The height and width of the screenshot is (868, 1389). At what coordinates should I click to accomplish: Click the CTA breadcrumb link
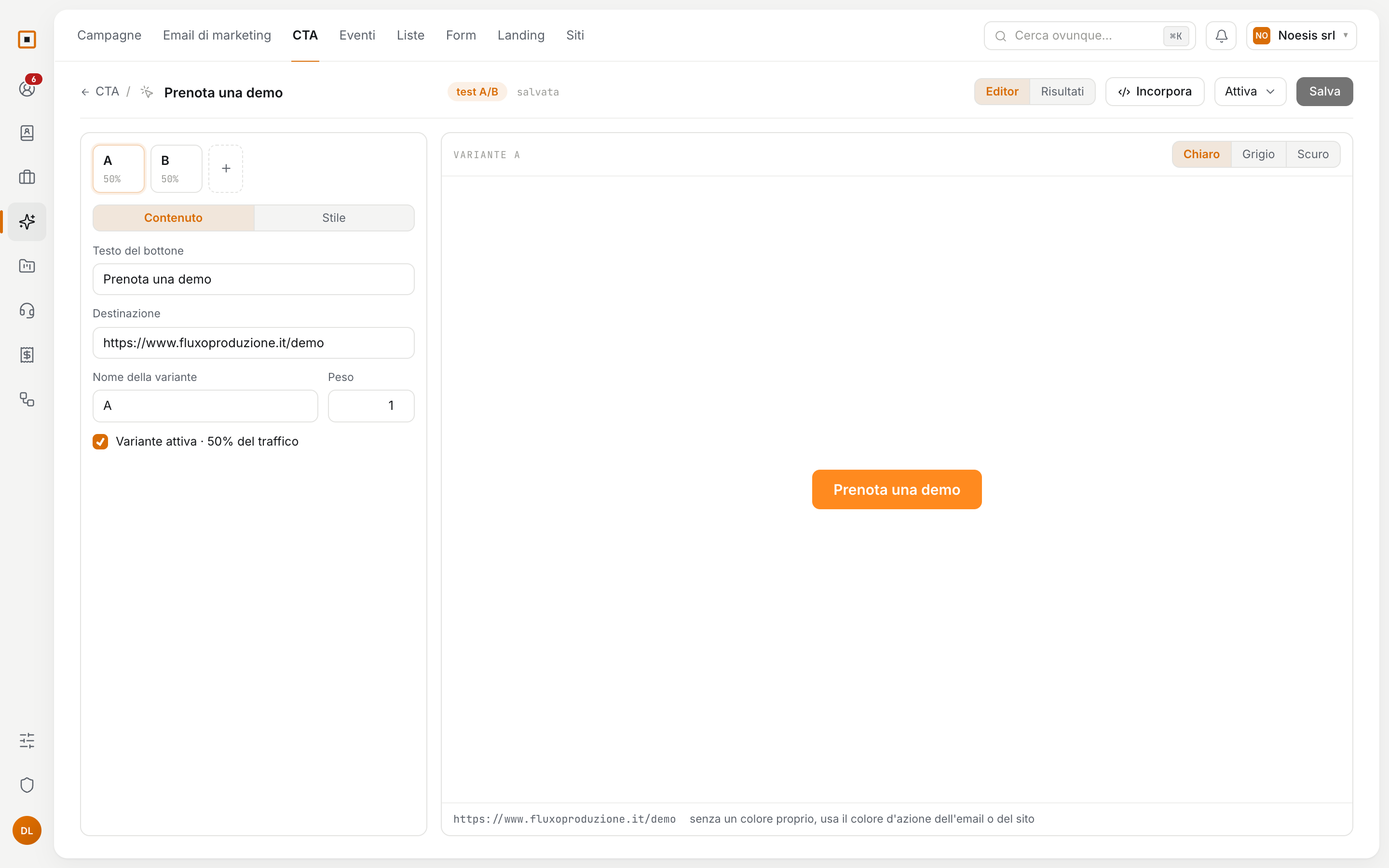pos(108,92)
